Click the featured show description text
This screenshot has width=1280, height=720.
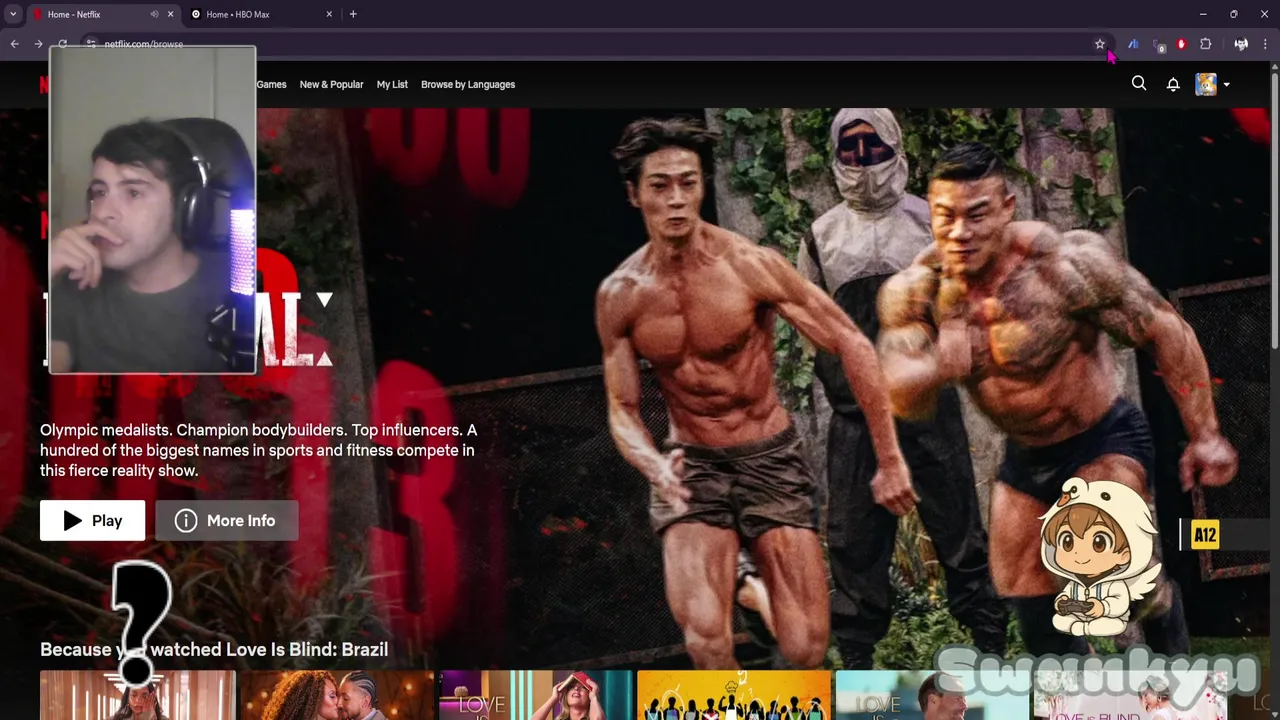258,450
